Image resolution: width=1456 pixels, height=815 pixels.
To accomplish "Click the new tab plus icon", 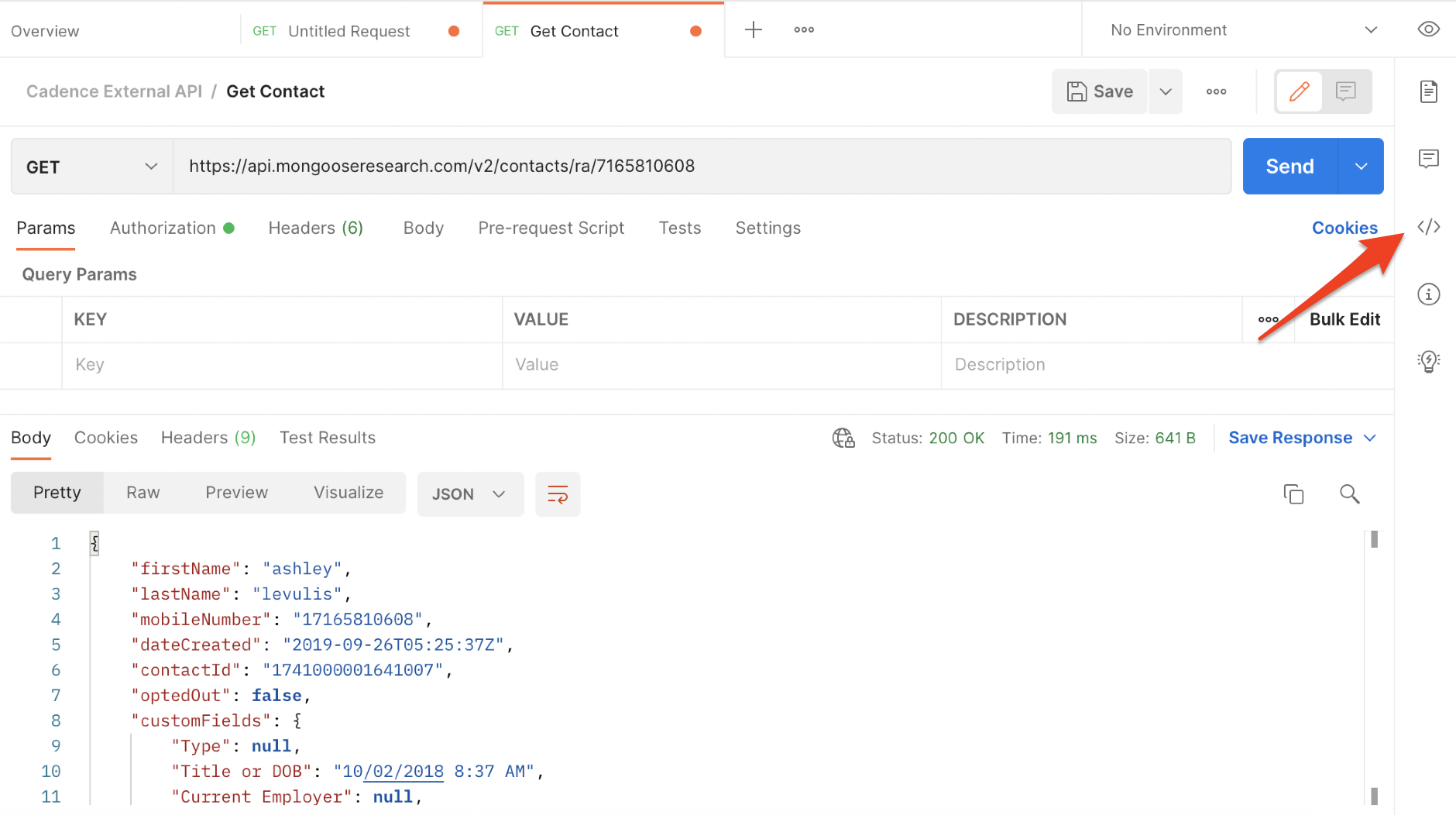I will click(753, 30).
